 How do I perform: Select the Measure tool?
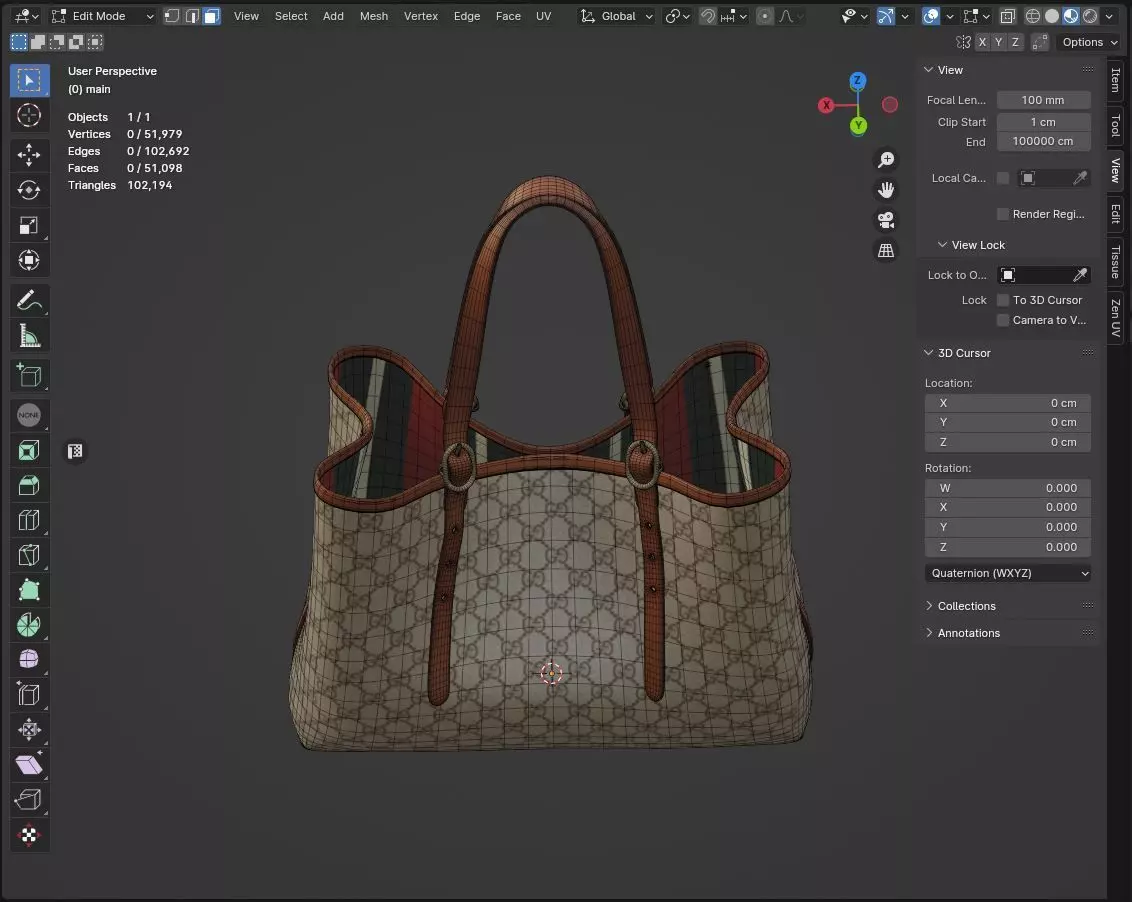click(29, 335)
